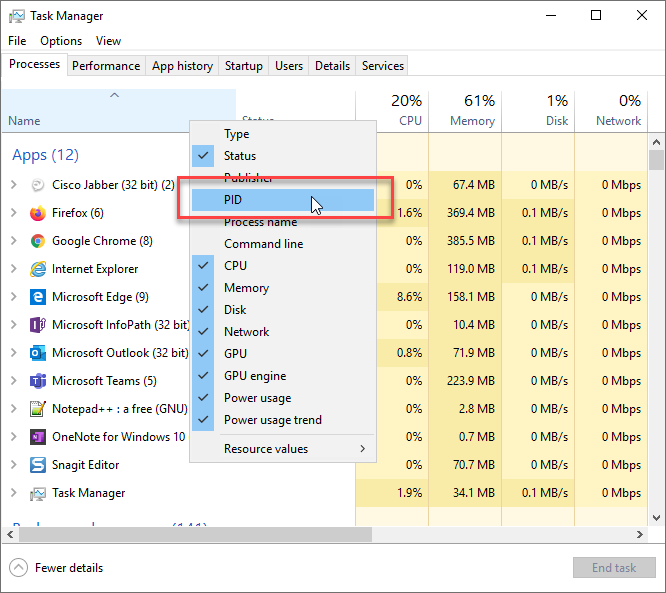The image size is (666, 593).
Task: Select the Internet Explorer icon
Action: 38,269
